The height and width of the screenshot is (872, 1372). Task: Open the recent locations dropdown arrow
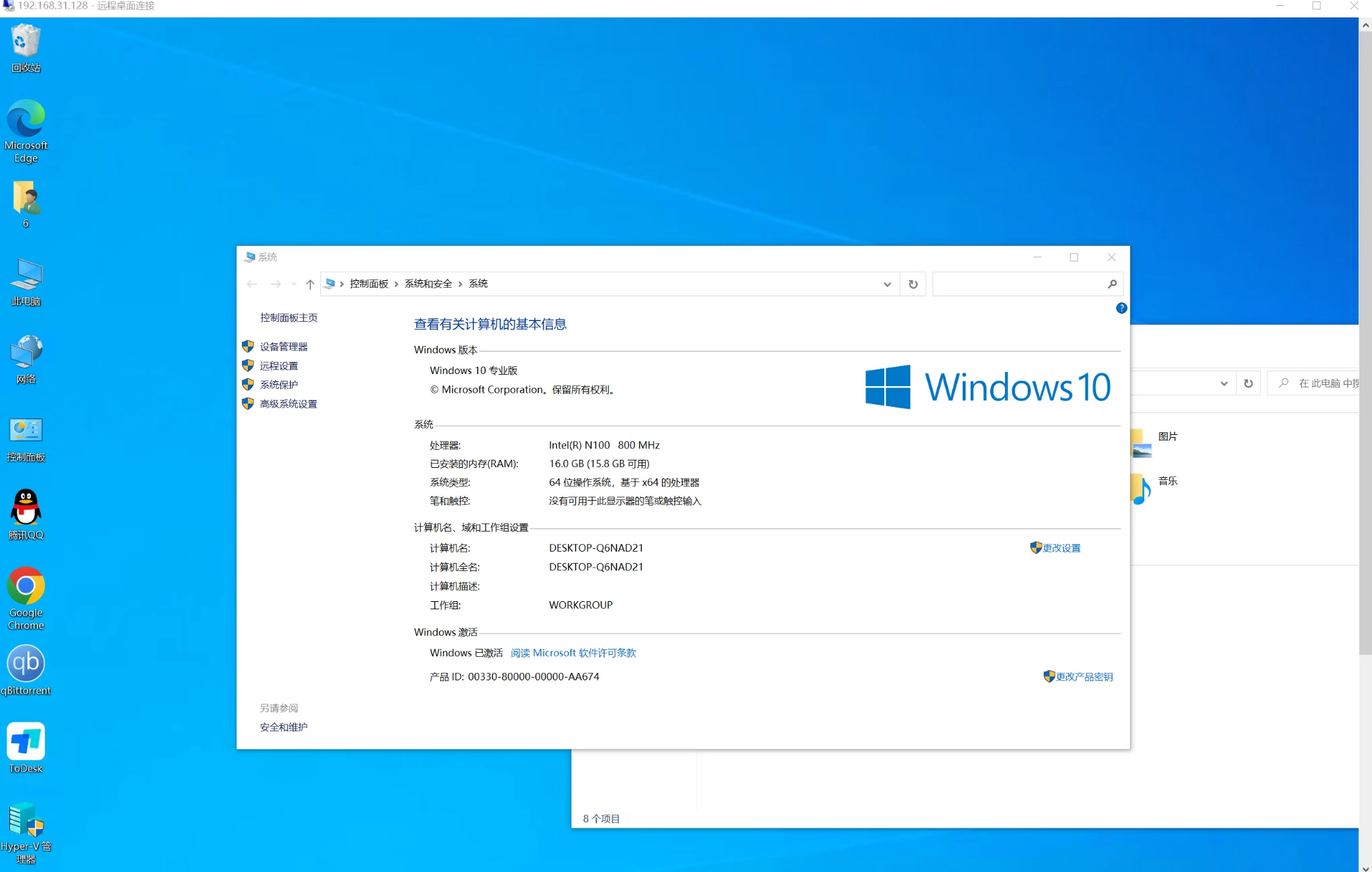coord(293,284)
